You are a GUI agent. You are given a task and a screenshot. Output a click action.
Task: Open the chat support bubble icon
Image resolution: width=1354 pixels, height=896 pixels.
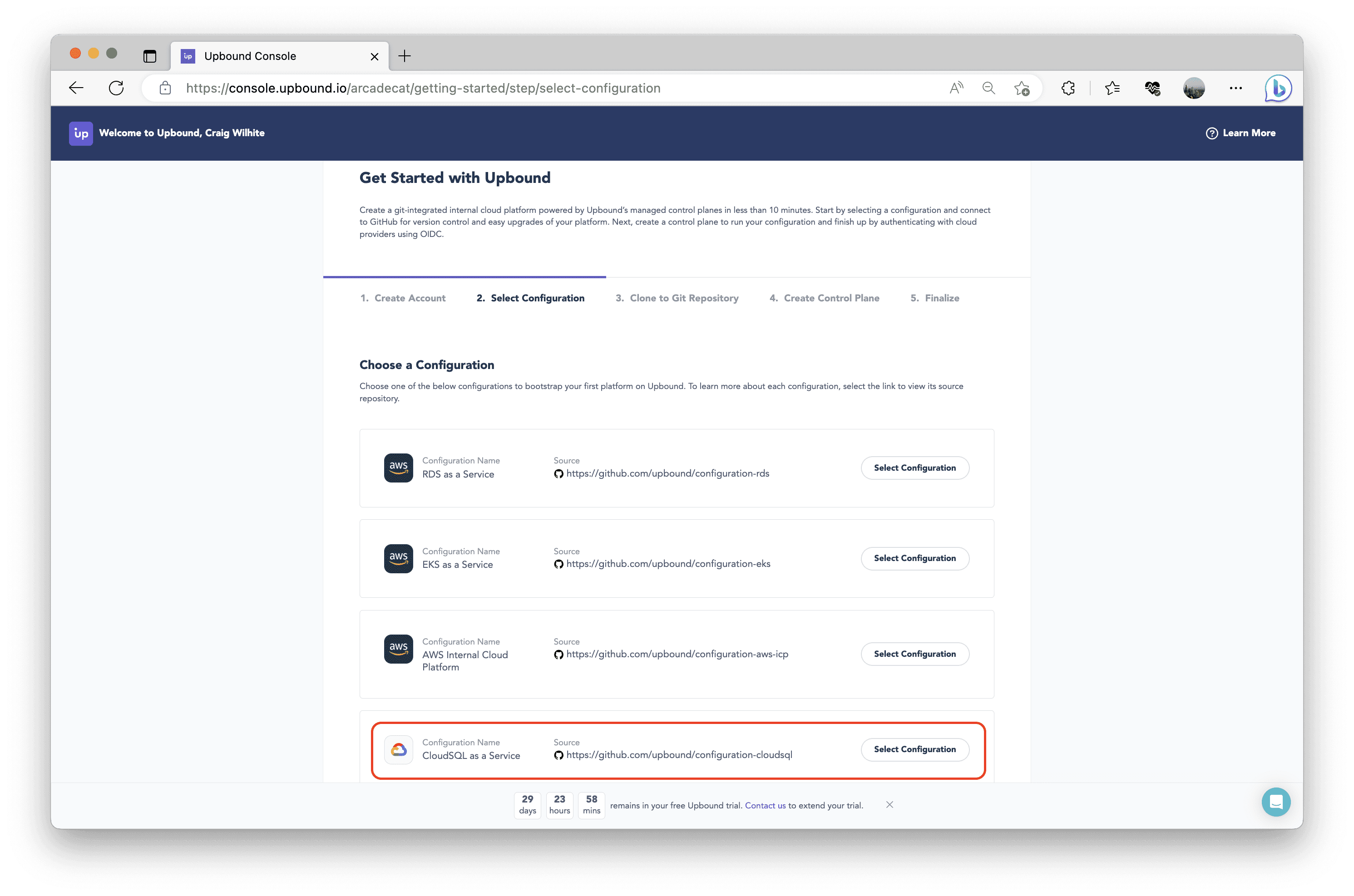(1276, 802)
